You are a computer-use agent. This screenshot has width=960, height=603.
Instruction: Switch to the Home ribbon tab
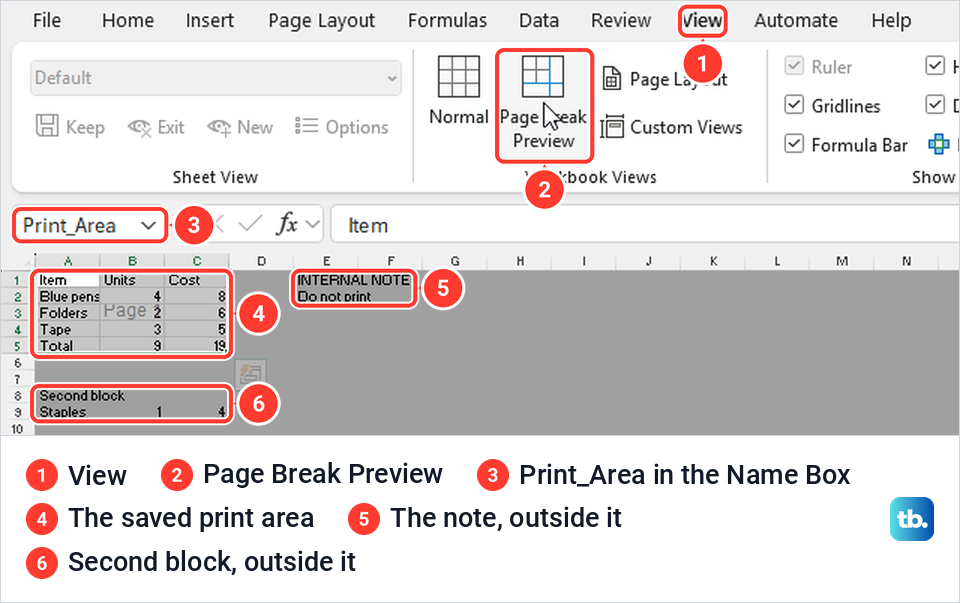tap(127, 20)
